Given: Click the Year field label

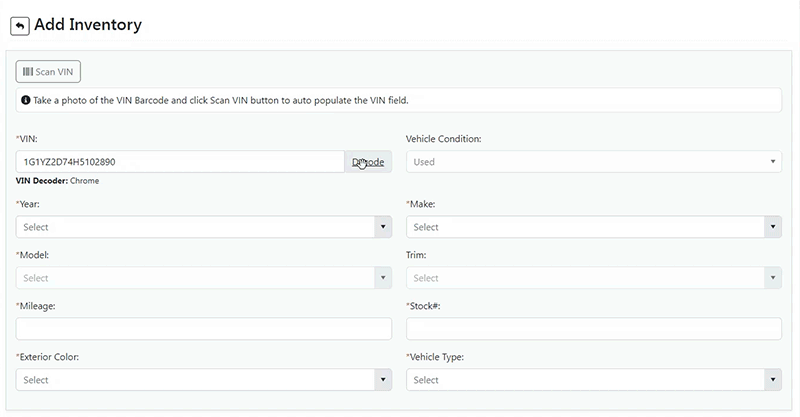Looking at the screenshot, I should [31, 204].
